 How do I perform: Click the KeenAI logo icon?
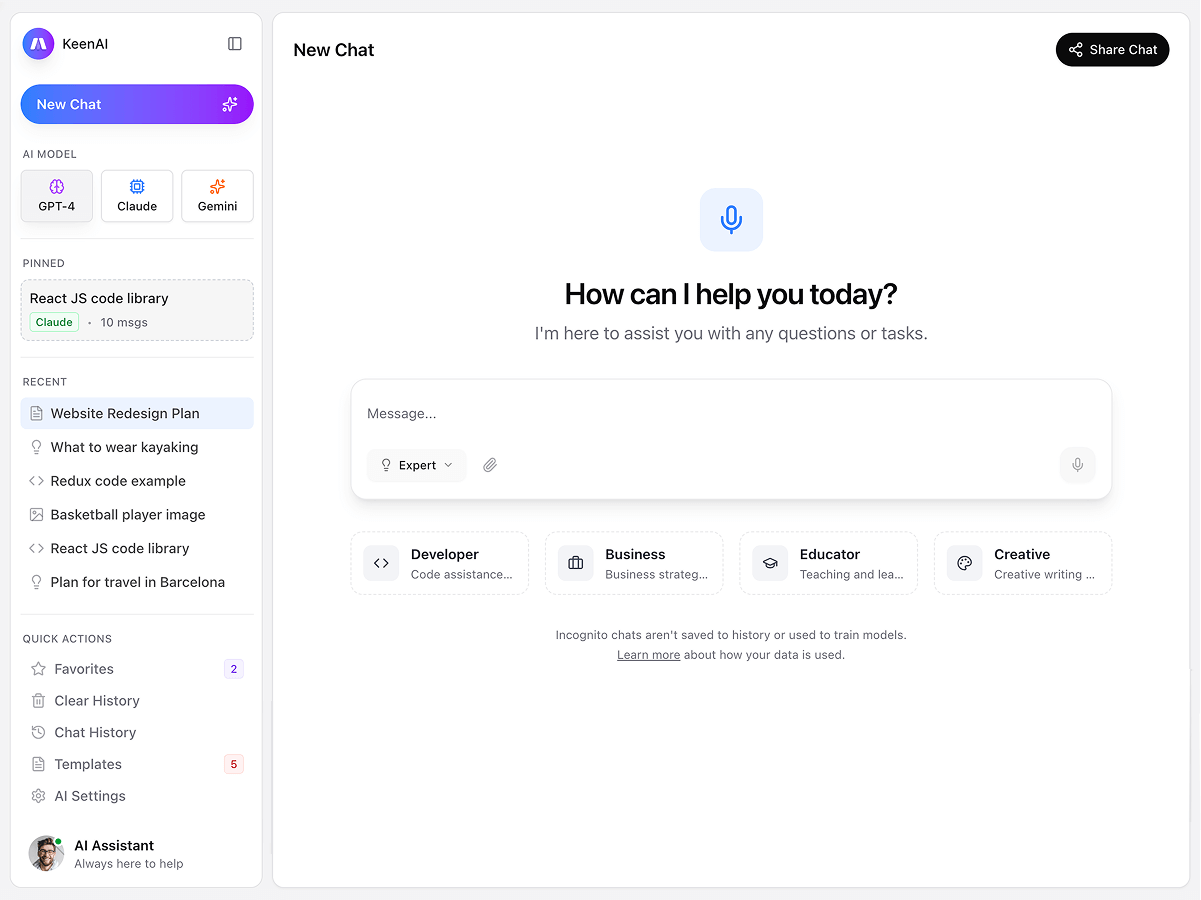tap(38, 44)
